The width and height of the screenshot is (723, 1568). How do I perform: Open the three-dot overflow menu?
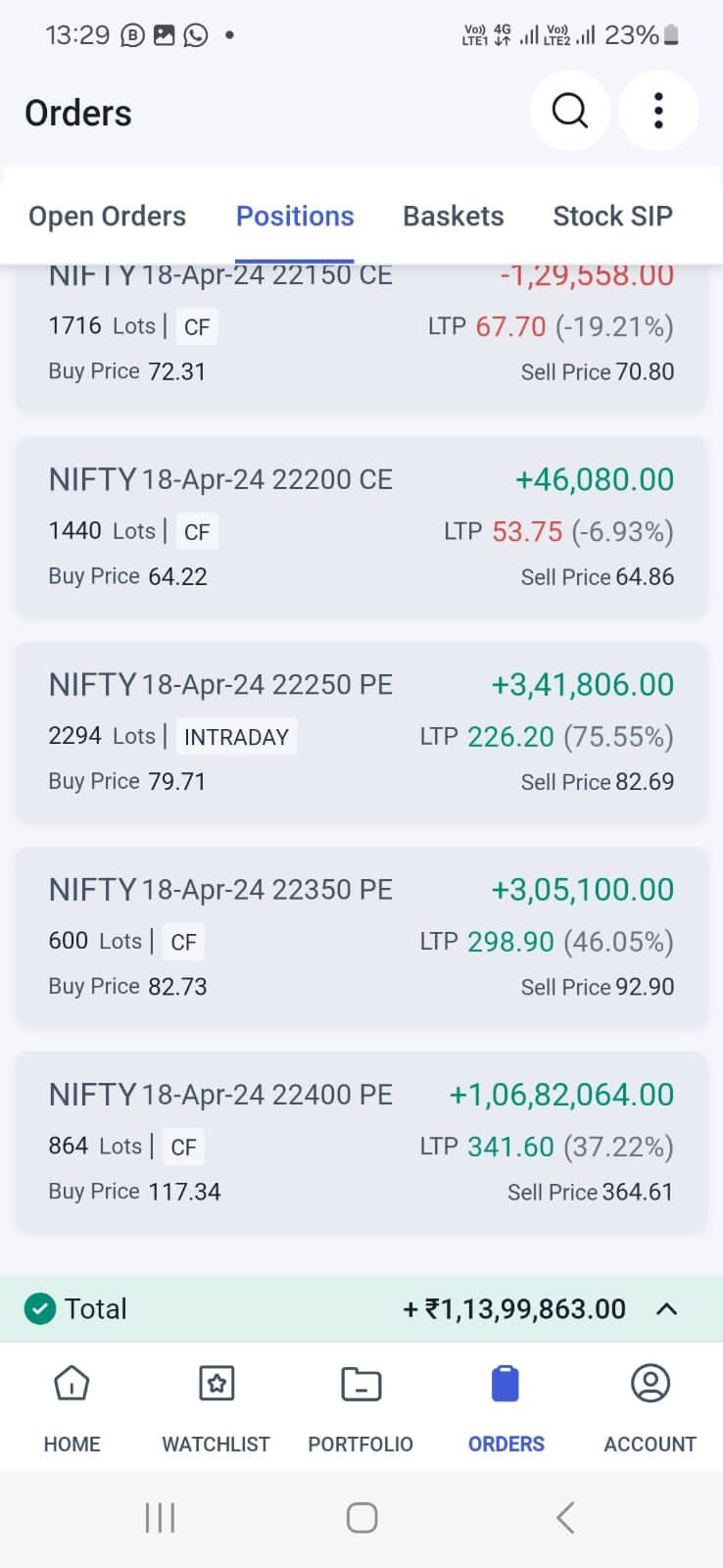658,111
